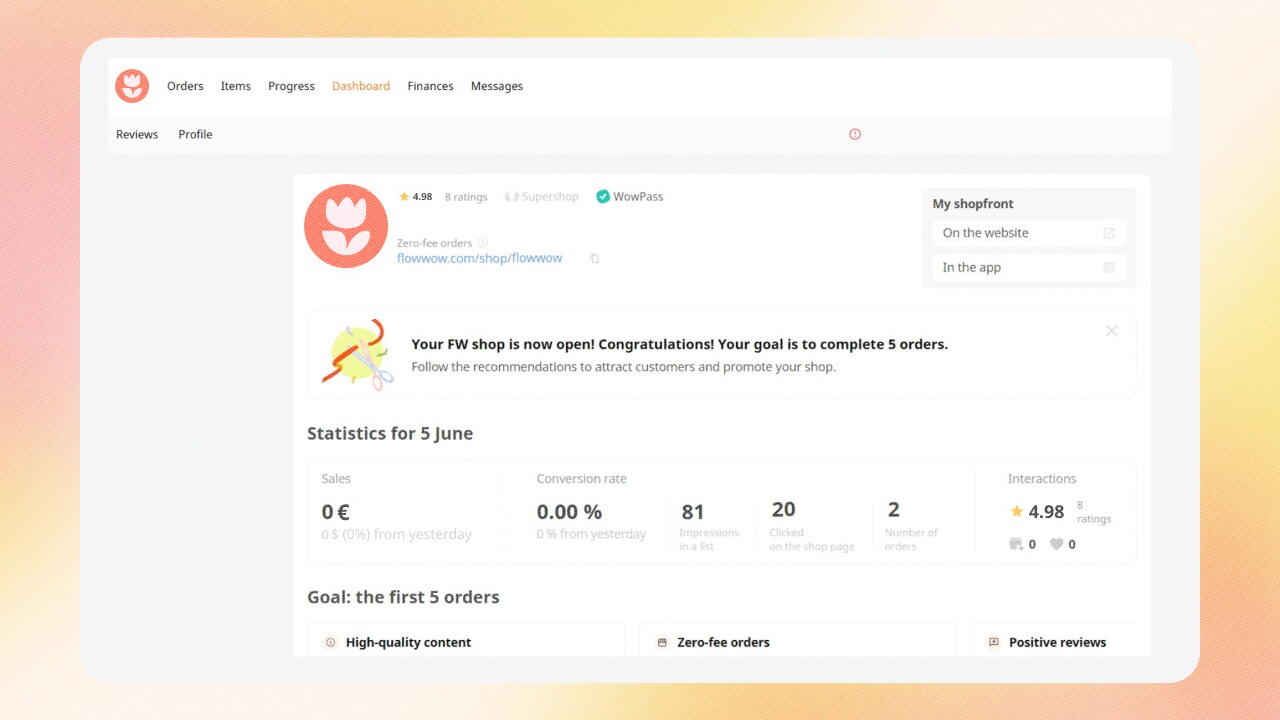Viewport: 1280px width, 720px height.
Task: Click the WowPass checkmark badge icon
Action: click(603, 197)
